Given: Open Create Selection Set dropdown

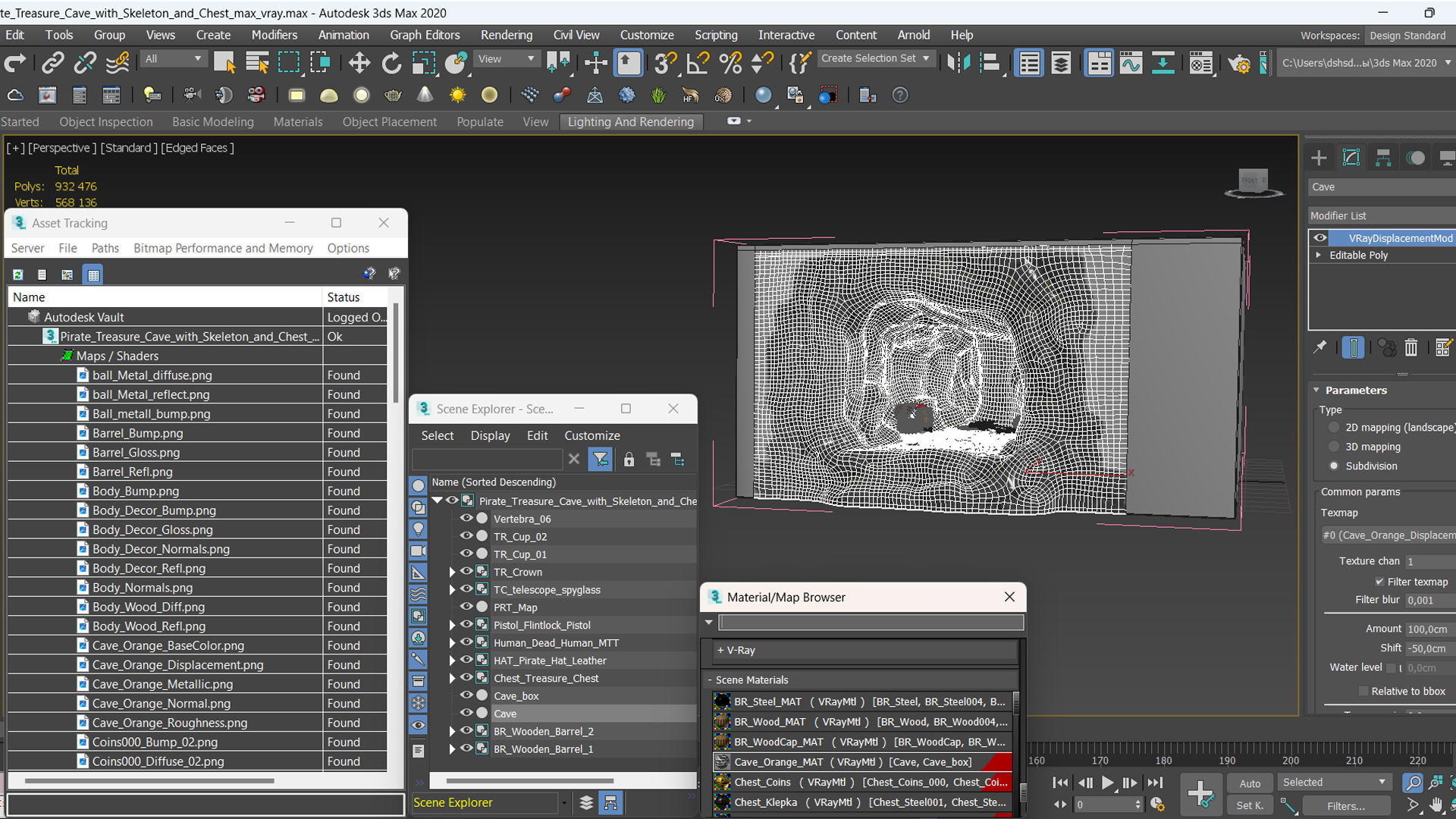Looking at the screenshot, I should click(876, 58).
